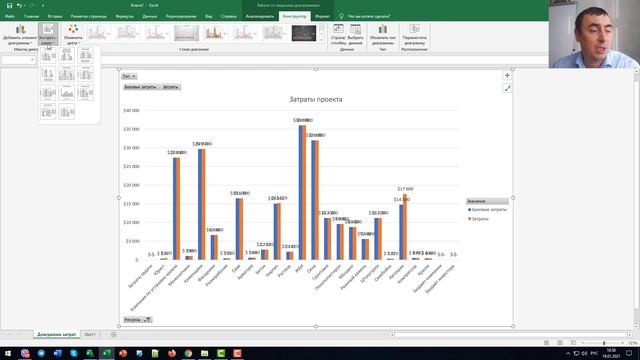Open the notification center icon
This screenshot has width=640, height=360.
[629, 353]
